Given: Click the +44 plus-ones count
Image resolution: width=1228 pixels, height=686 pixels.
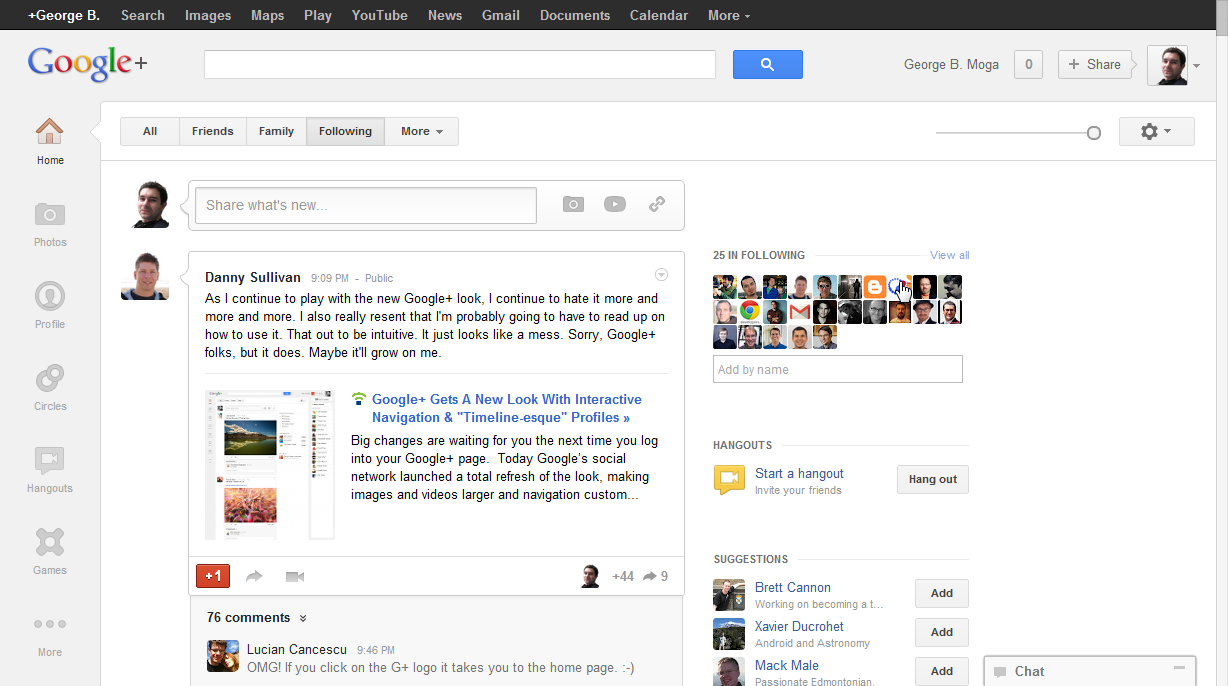Looking at the screenshot, I should tap(622, 576).
